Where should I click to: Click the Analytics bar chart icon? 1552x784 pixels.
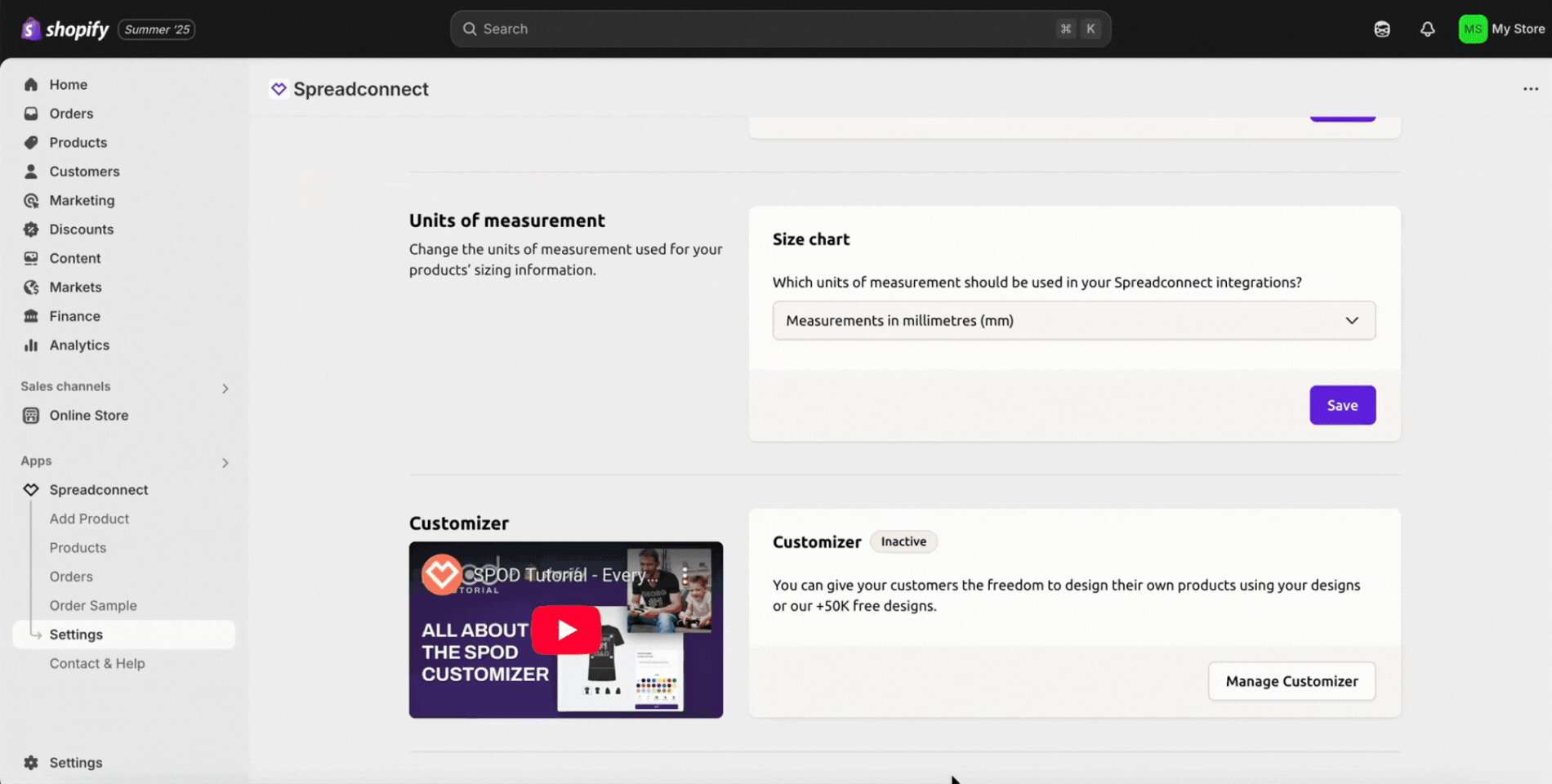(x=31, y=345)
